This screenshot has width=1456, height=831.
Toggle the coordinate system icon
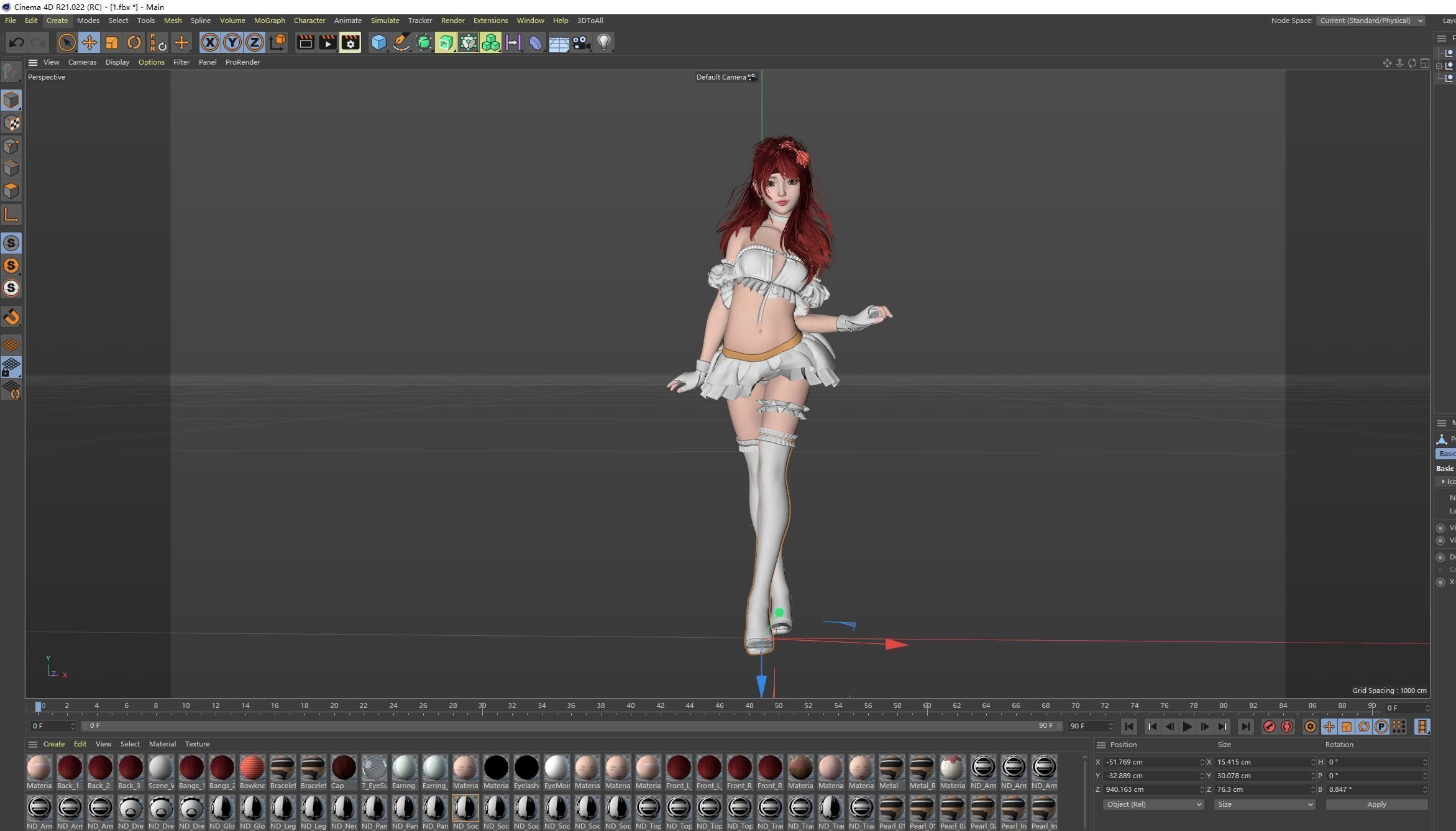click(278, 42)
